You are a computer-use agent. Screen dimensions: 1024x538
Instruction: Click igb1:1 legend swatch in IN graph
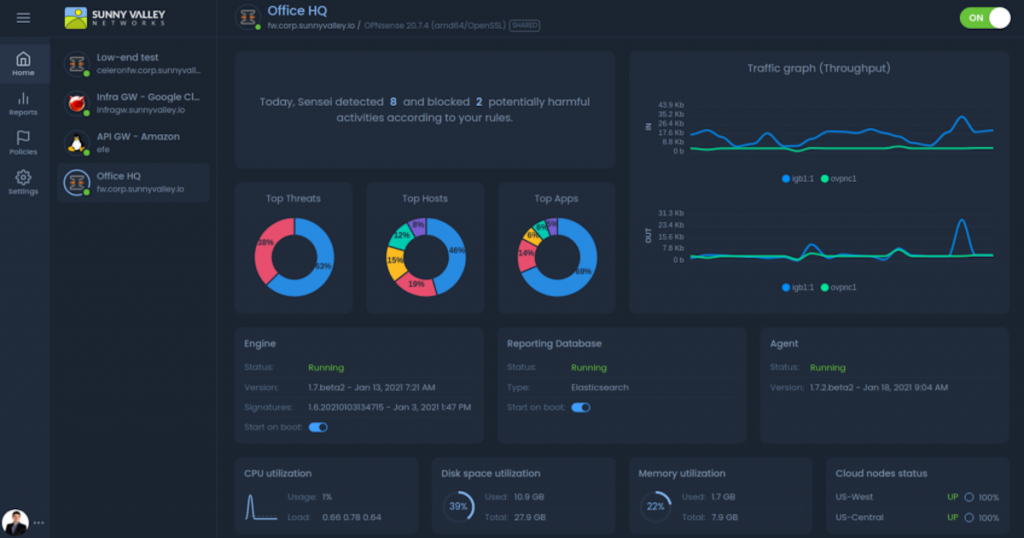click(x=786, y=178)
